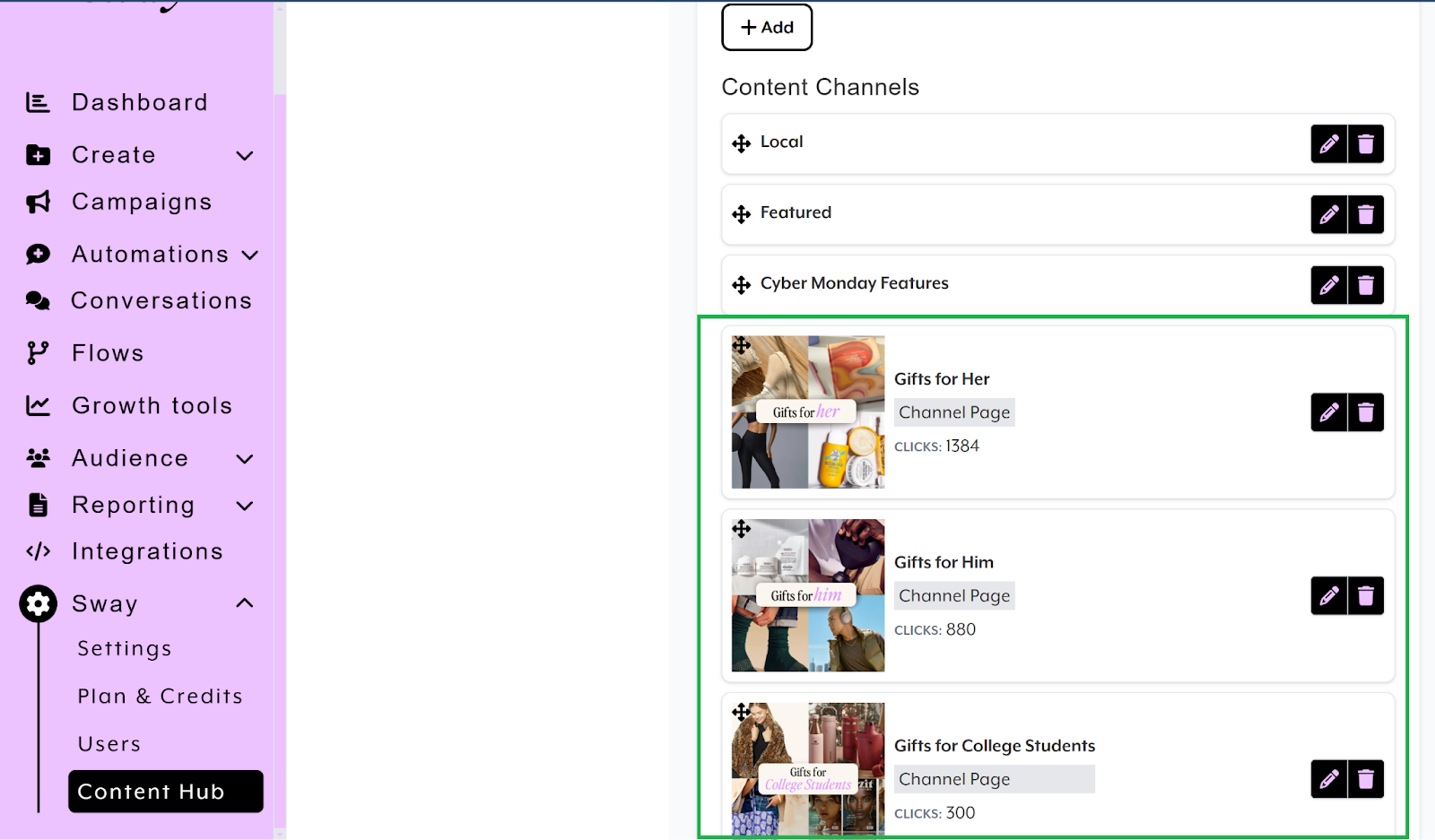The width and height of the screenshot is (1435, 840).
Task: Click the Sway gear icon
Action: (x=38, y=604)
